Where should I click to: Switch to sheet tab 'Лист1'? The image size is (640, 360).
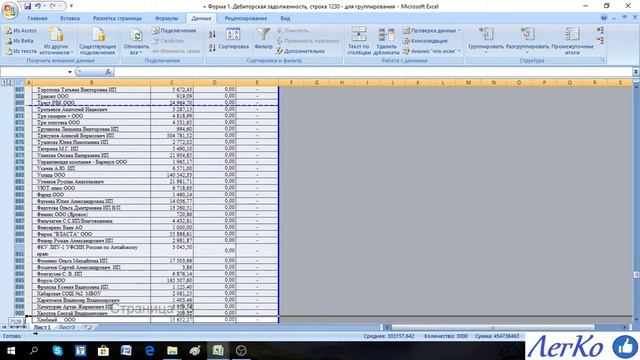click(42, 327)
